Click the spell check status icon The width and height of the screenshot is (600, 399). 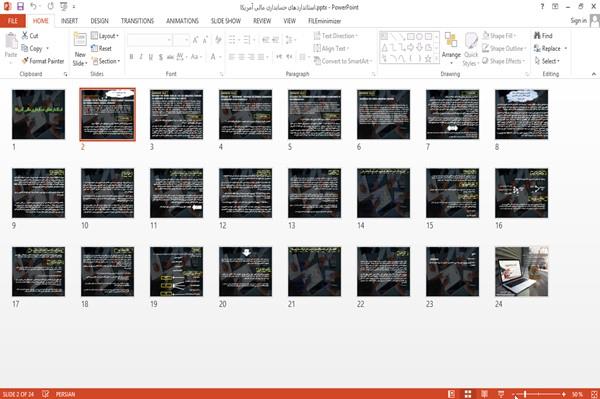[46, 394]
